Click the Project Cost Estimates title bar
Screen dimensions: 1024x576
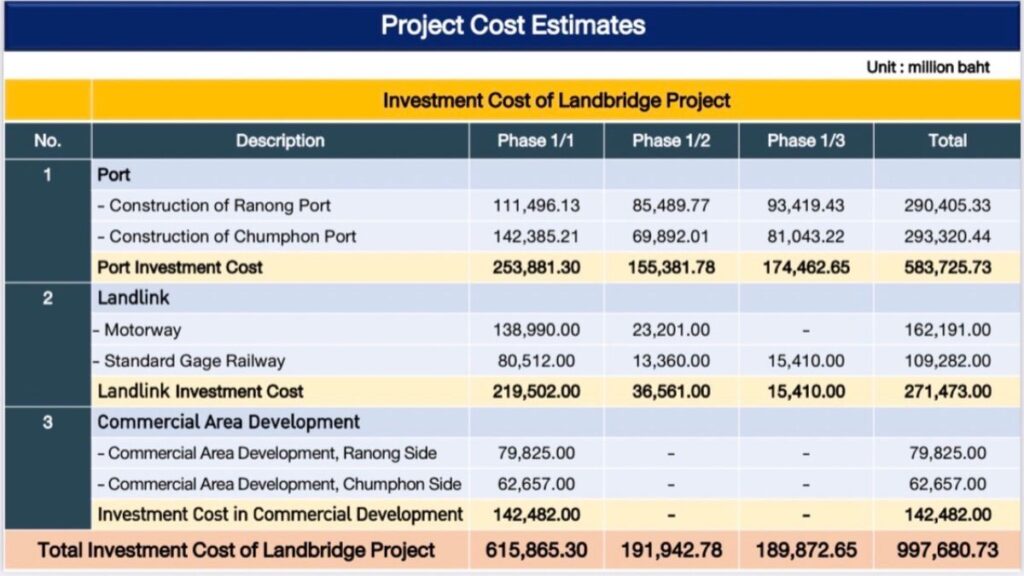512,24
